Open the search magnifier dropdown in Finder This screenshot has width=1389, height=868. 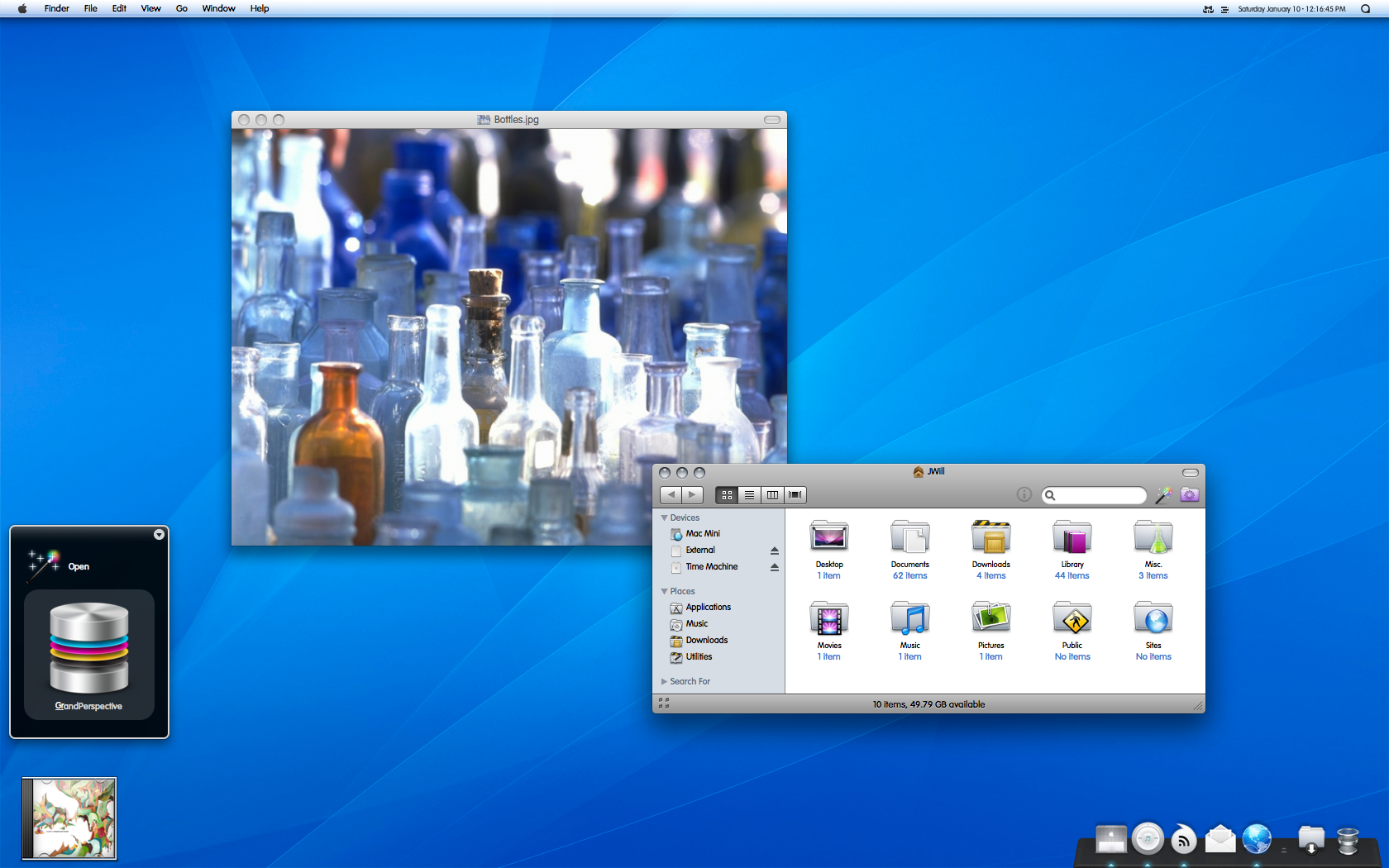tap(1050, 495)
